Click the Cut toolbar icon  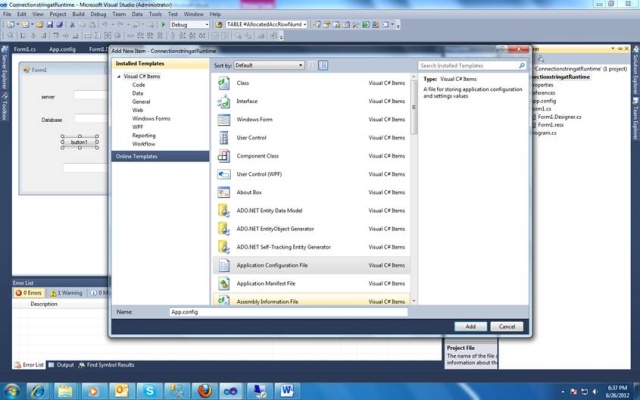tap(72, 24)
